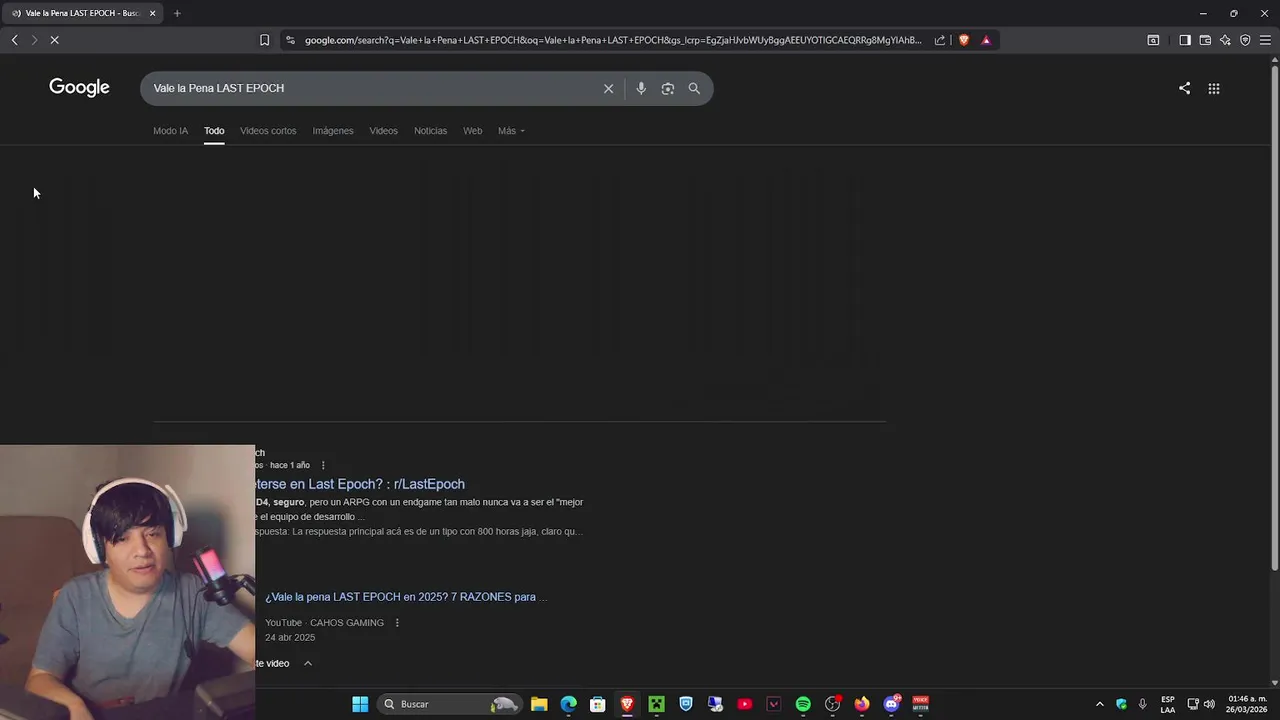Search by image with Google Lens
The height and width of the screenshot is (720, 1280).
tap(668, 88)
